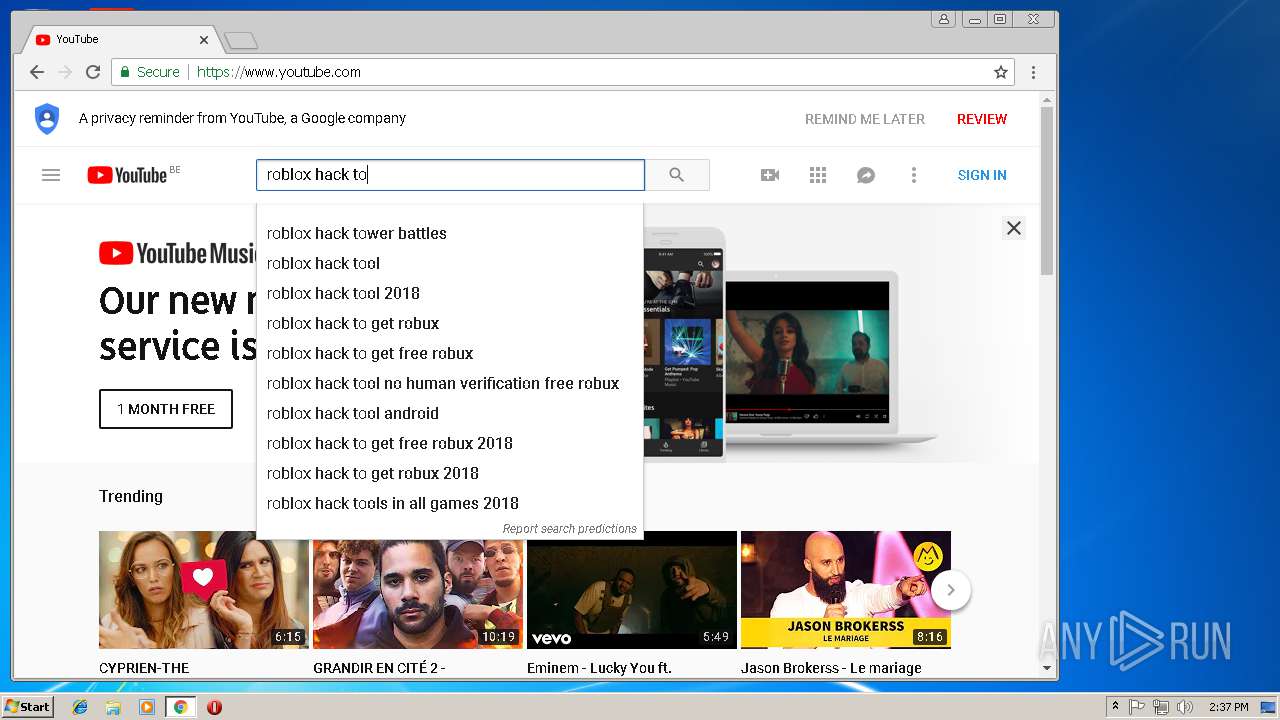
Task: Open the Eminem Lucky You thumbnail
Action: [632, 590]
